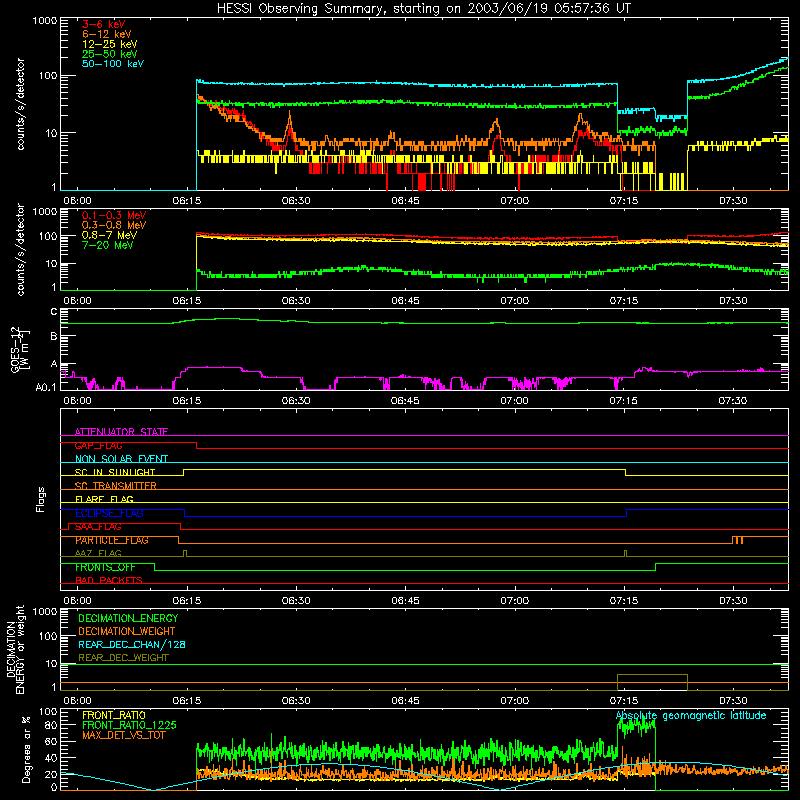Select the DECIMATION_ENERGY legend label
This screenshot has height=800, width=800.
point(128,618)
